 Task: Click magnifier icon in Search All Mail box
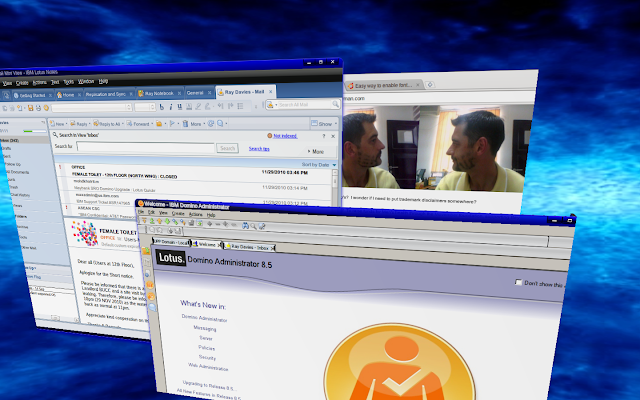tap(335, 104)
